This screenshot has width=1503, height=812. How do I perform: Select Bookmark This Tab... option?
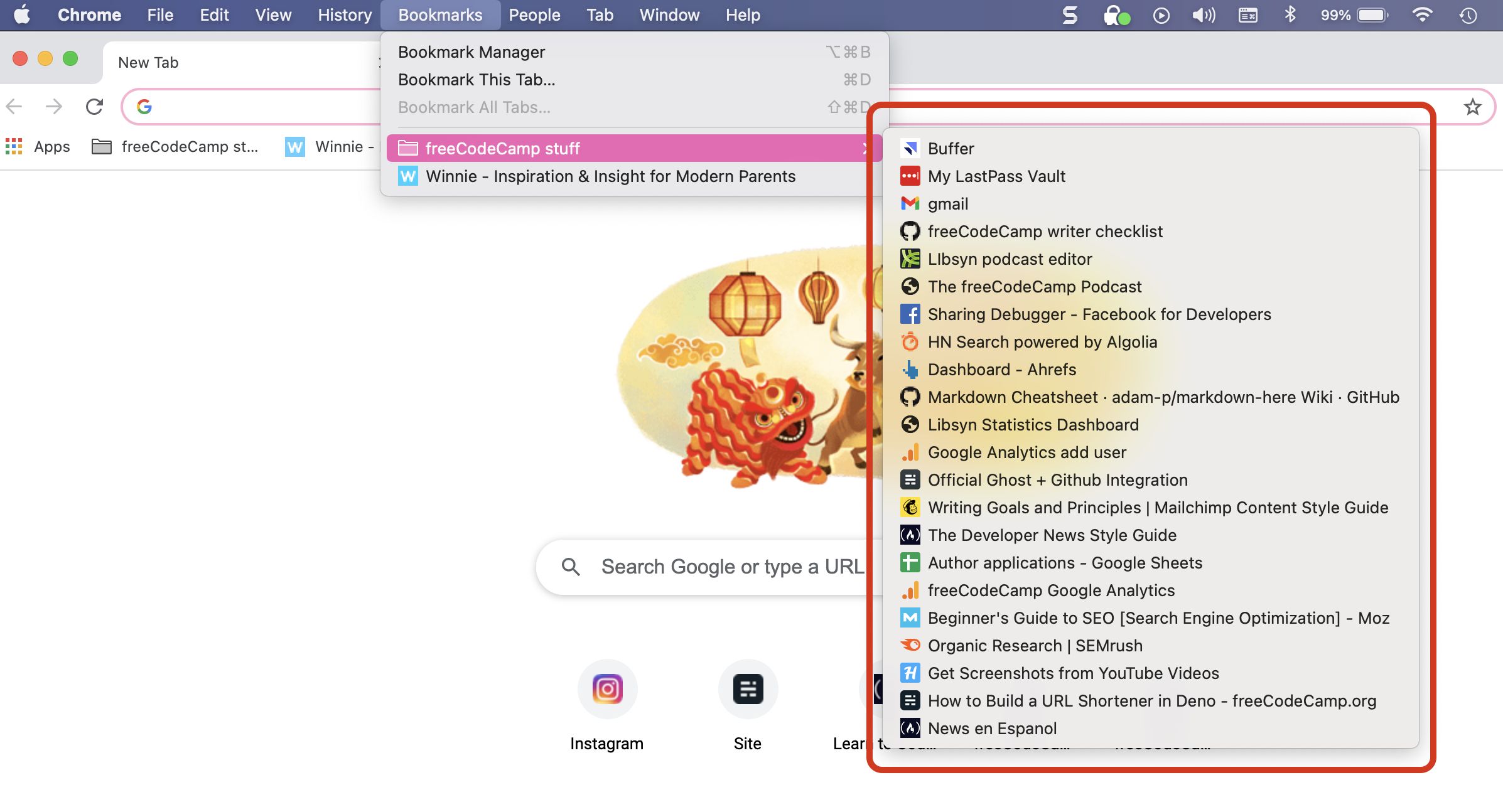coord(477,80)
